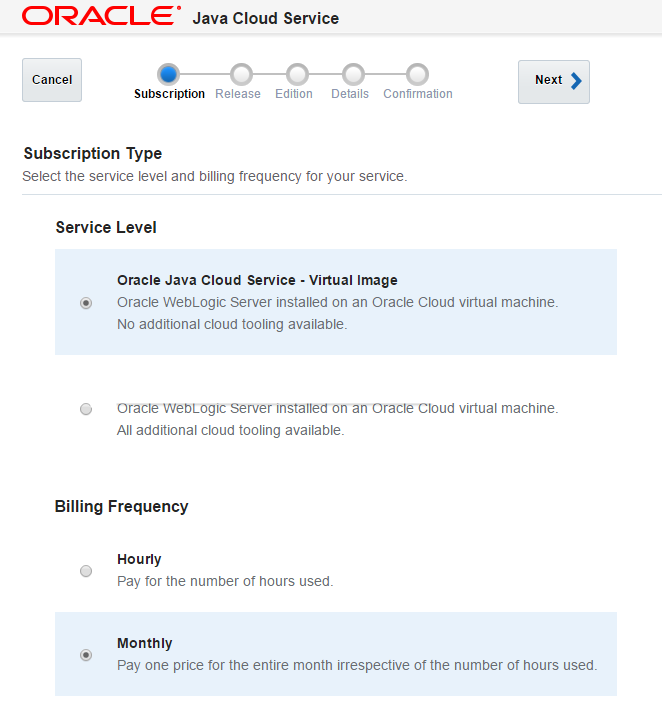The image size is (662, 713).
Task: Click the Next button
Action: click(554, 82)
